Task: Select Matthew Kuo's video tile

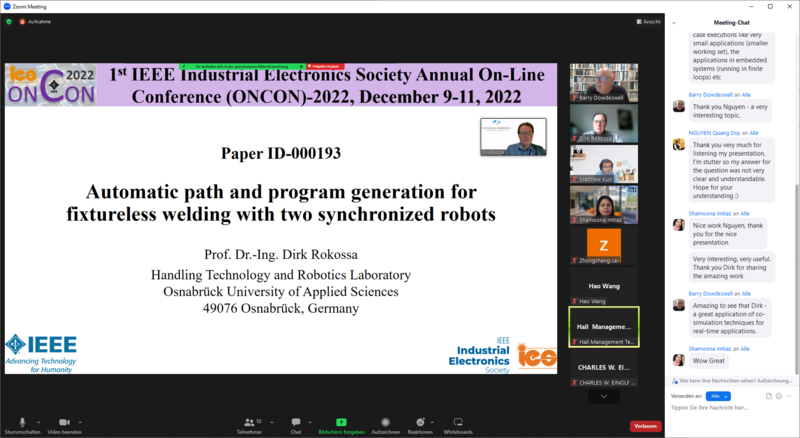Action: tap(604, 164)
